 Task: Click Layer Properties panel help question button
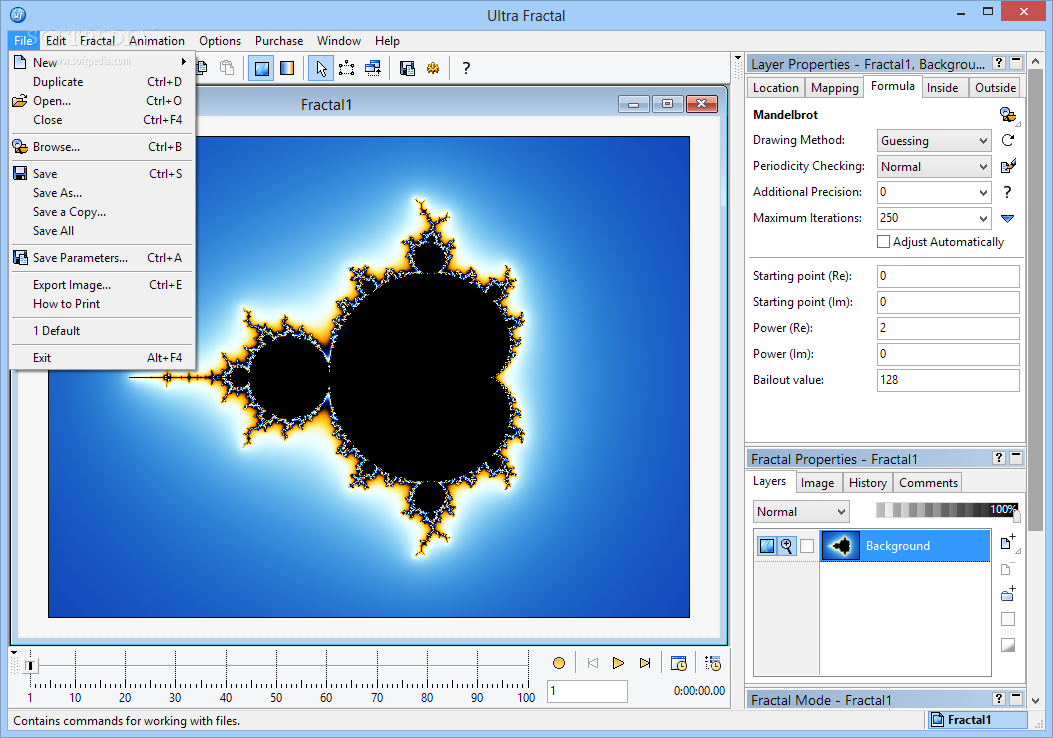click(x=999, y=63)
